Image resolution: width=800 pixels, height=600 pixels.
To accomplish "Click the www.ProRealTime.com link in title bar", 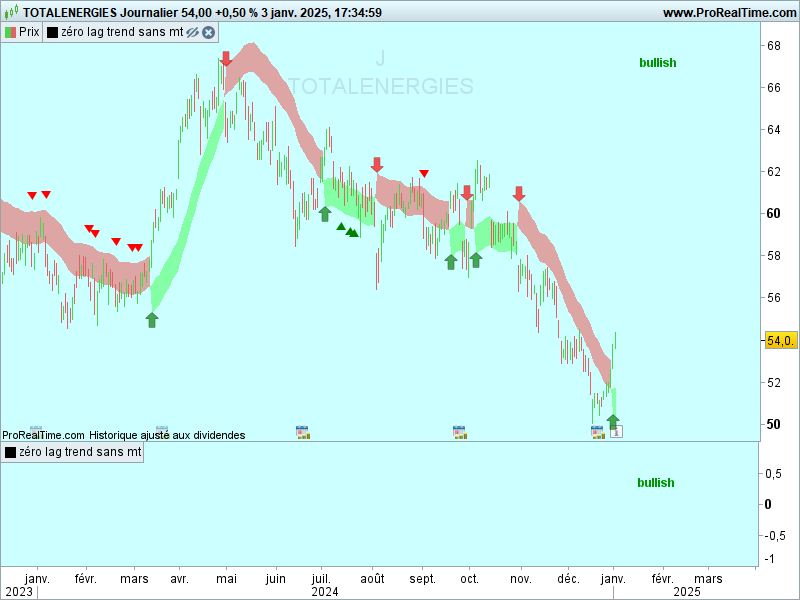I will coord(730,13).
